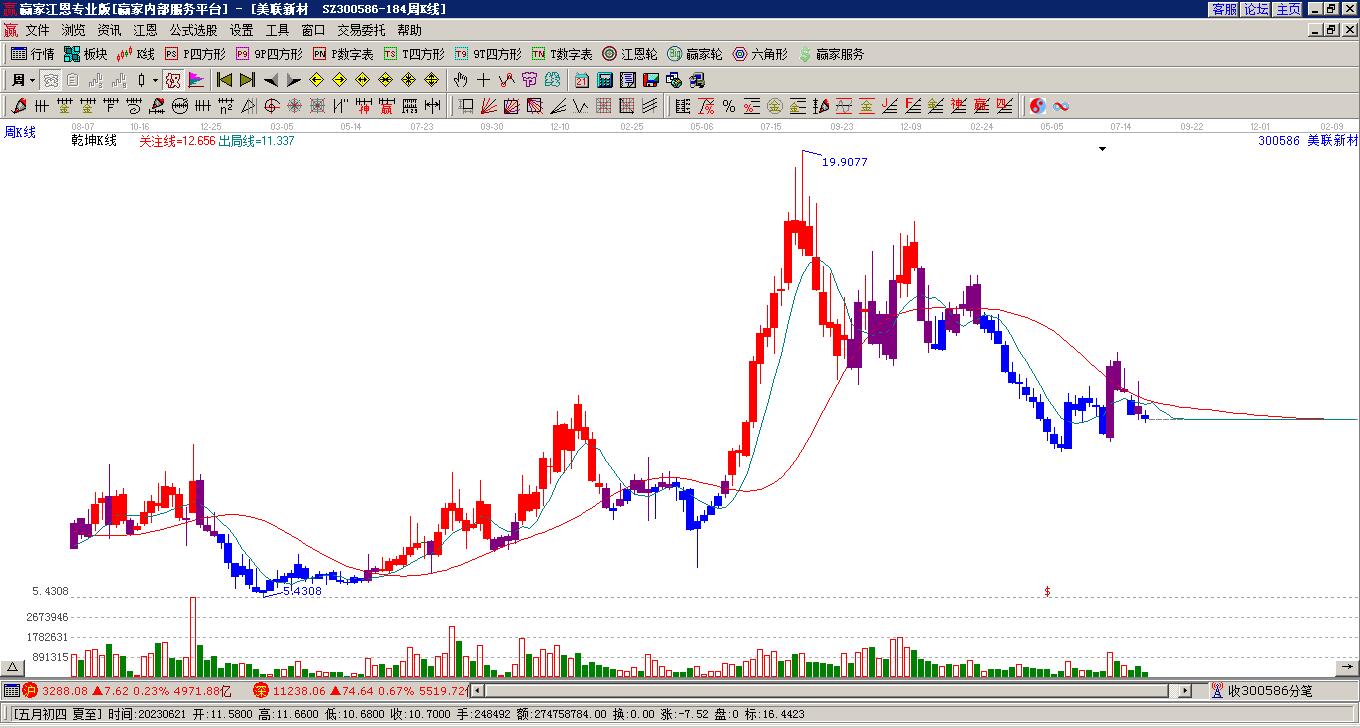Image resolution: width=1360 pixels, height=728 pixels.
Task: Open the 窗口 menu
Action: pyautogui.click(x=313, y=30)
